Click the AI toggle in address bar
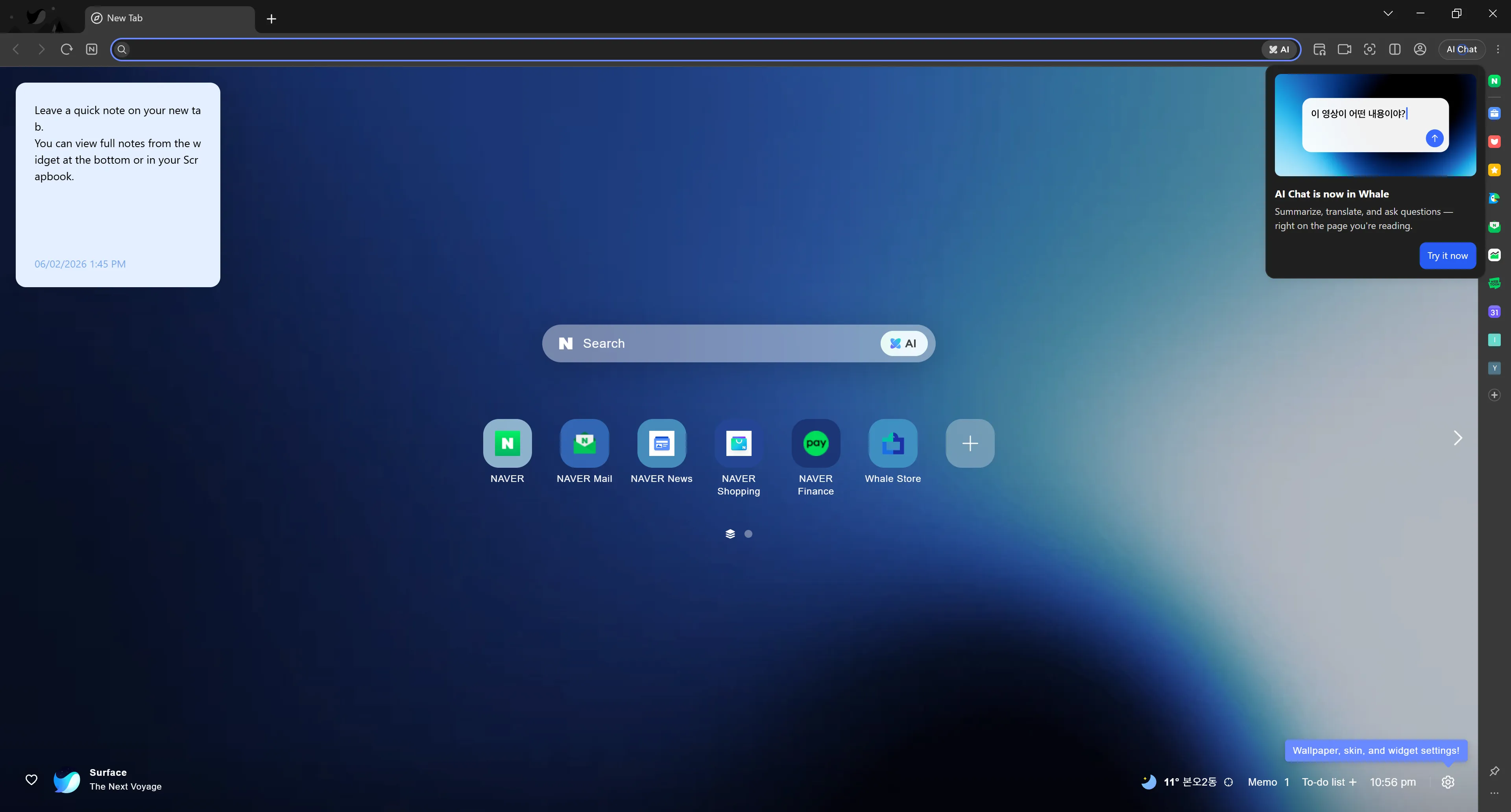1511x812 pixels. point(1279,49)
